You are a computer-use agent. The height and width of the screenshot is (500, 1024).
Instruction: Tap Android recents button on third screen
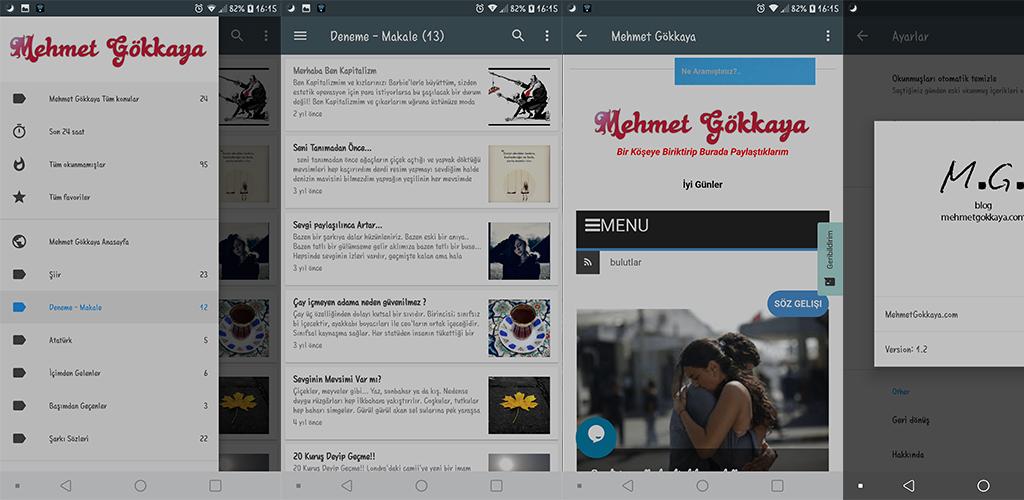click(777, 486)
